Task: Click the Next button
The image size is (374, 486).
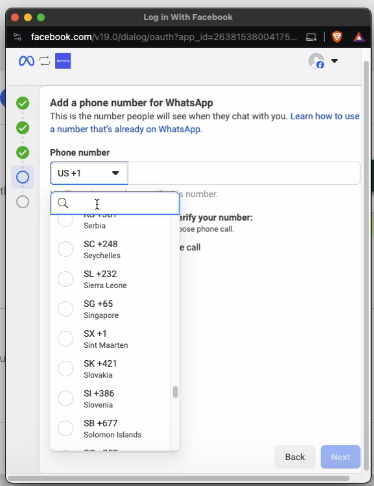Action: [x=340, y=457]
